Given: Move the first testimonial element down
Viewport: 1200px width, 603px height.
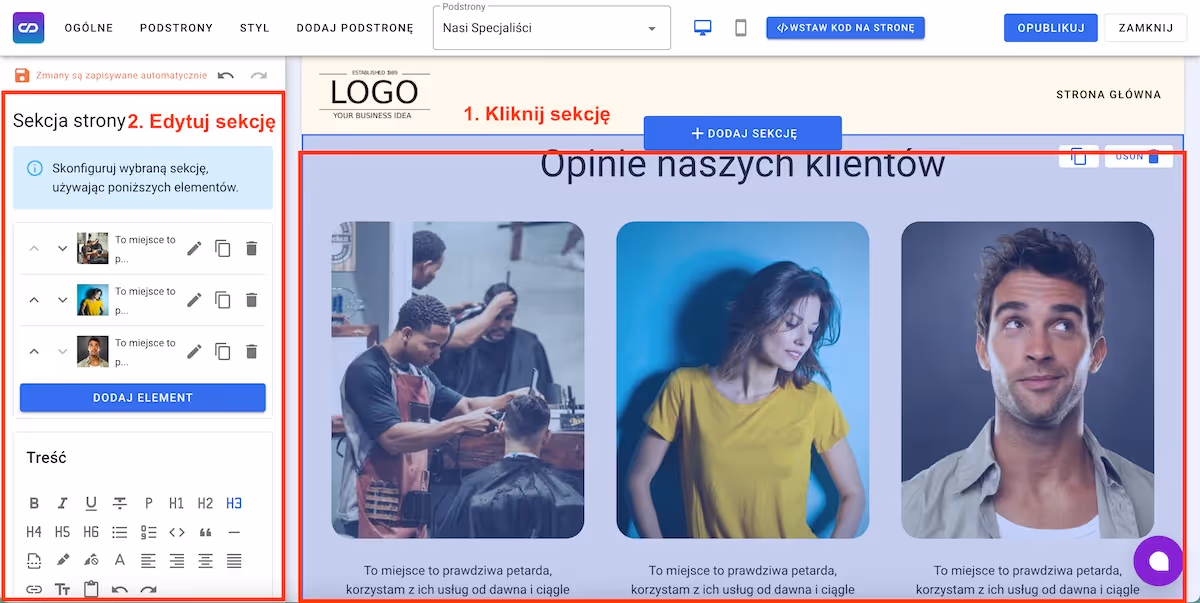Looking at the screenshot, I should coord(62,248).
